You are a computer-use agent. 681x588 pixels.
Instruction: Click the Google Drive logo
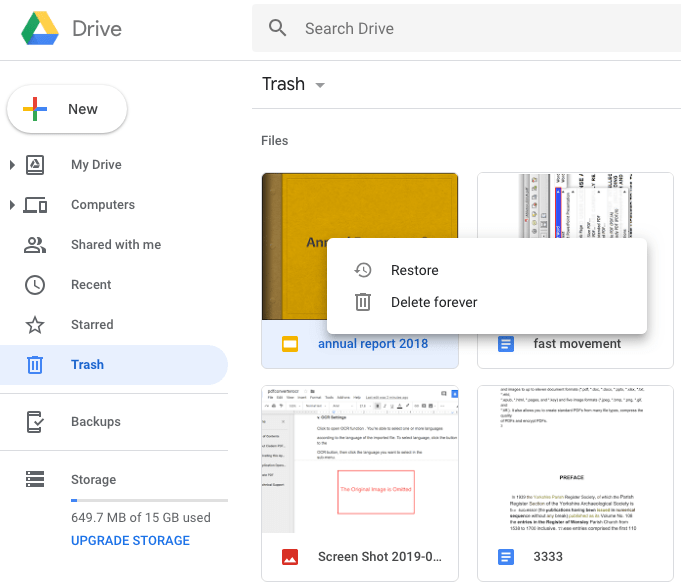click(x=40, y=28)
